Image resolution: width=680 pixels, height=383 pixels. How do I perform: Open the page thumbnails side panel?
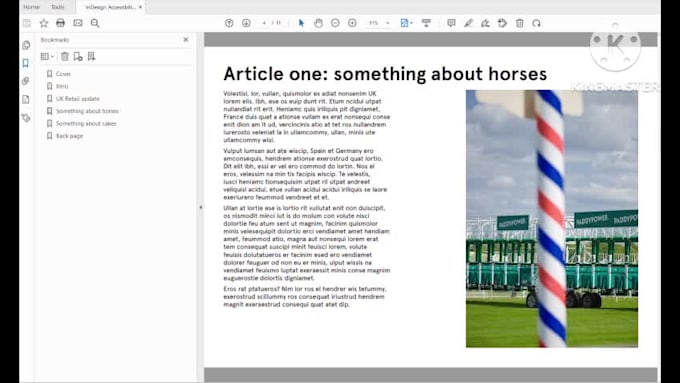[x=26, y=45]
